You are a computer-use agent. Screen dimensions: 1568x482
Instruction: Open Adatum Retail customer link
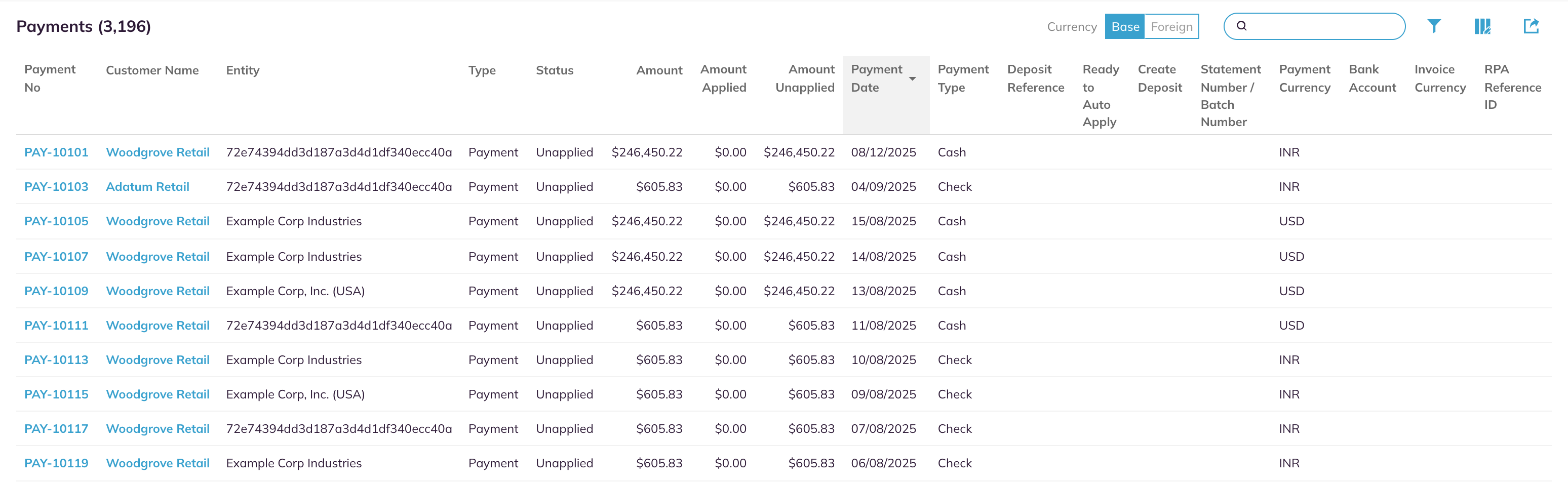[x=147, y=187]
